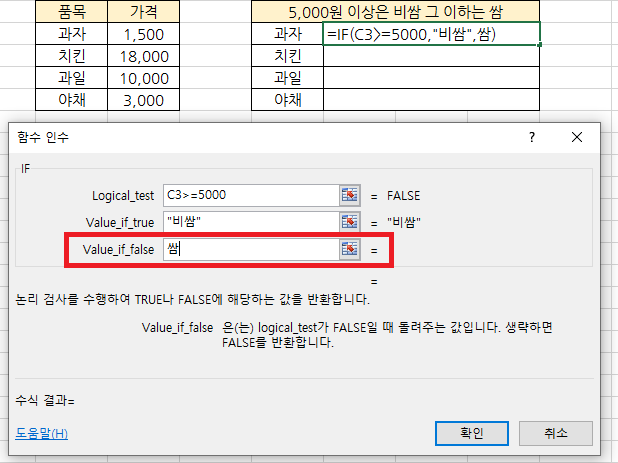618x463 pixels.
Task: Focus the Logical_test input field
Action: point(251,195)
